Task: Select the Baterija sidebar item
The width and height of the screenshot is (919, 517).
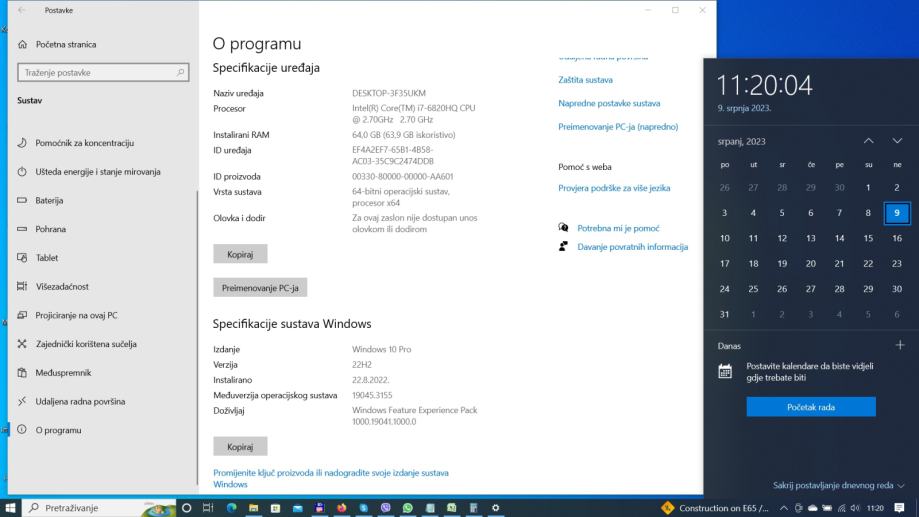Action: (x=49, y=200)
